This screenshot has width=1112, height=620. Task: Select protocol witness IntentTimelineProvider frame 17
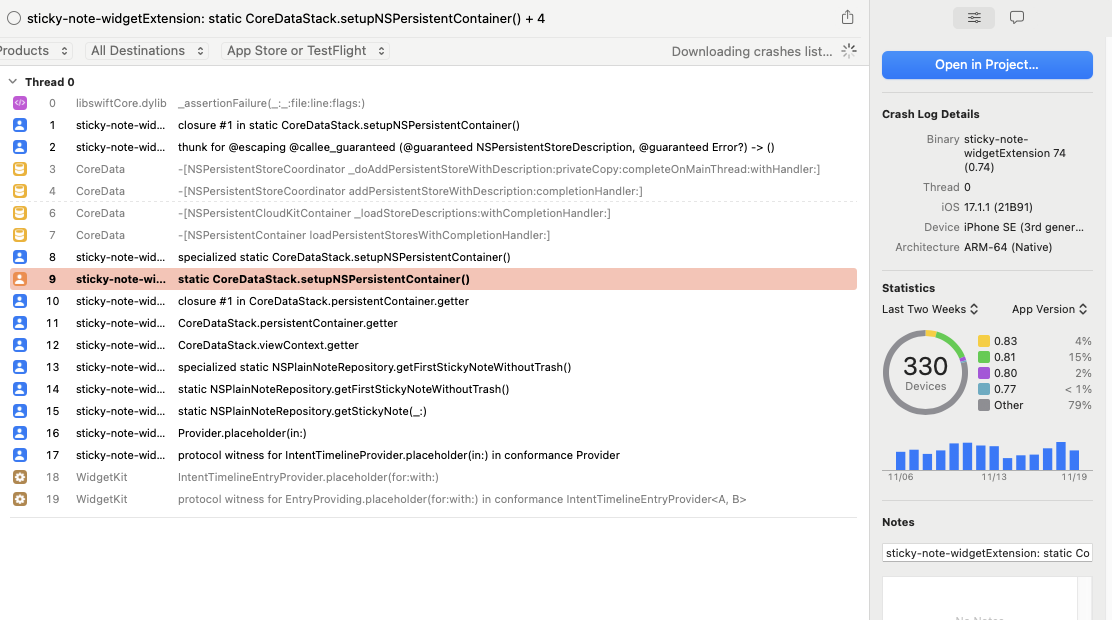[x=399, y=455]
